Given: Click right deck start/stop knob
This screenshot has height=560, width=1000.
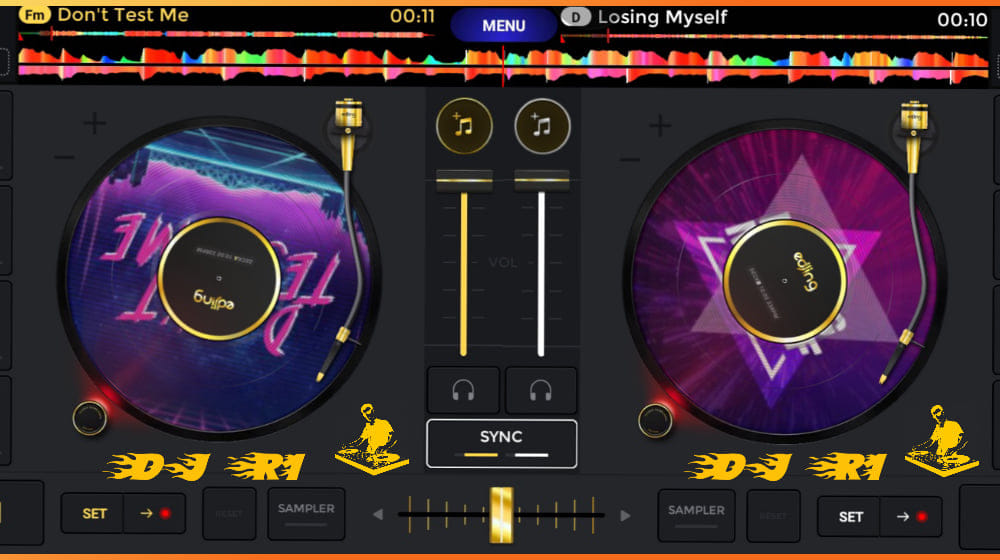Looking at the screenshot, I should (x=655, y=421).
